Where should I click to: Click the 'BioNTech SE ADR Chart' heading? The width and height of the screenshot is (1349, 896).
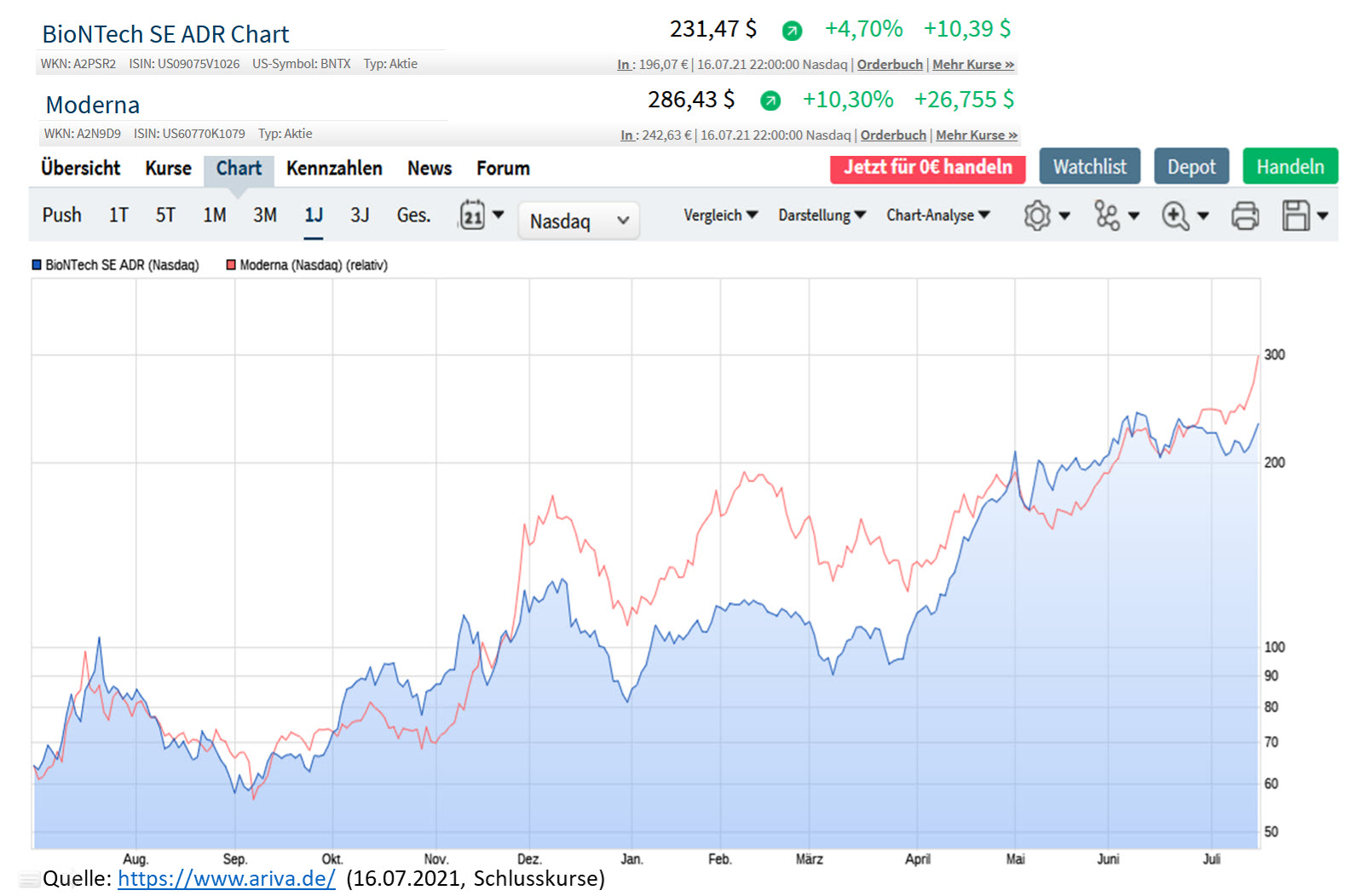click(x=166, y=34)
